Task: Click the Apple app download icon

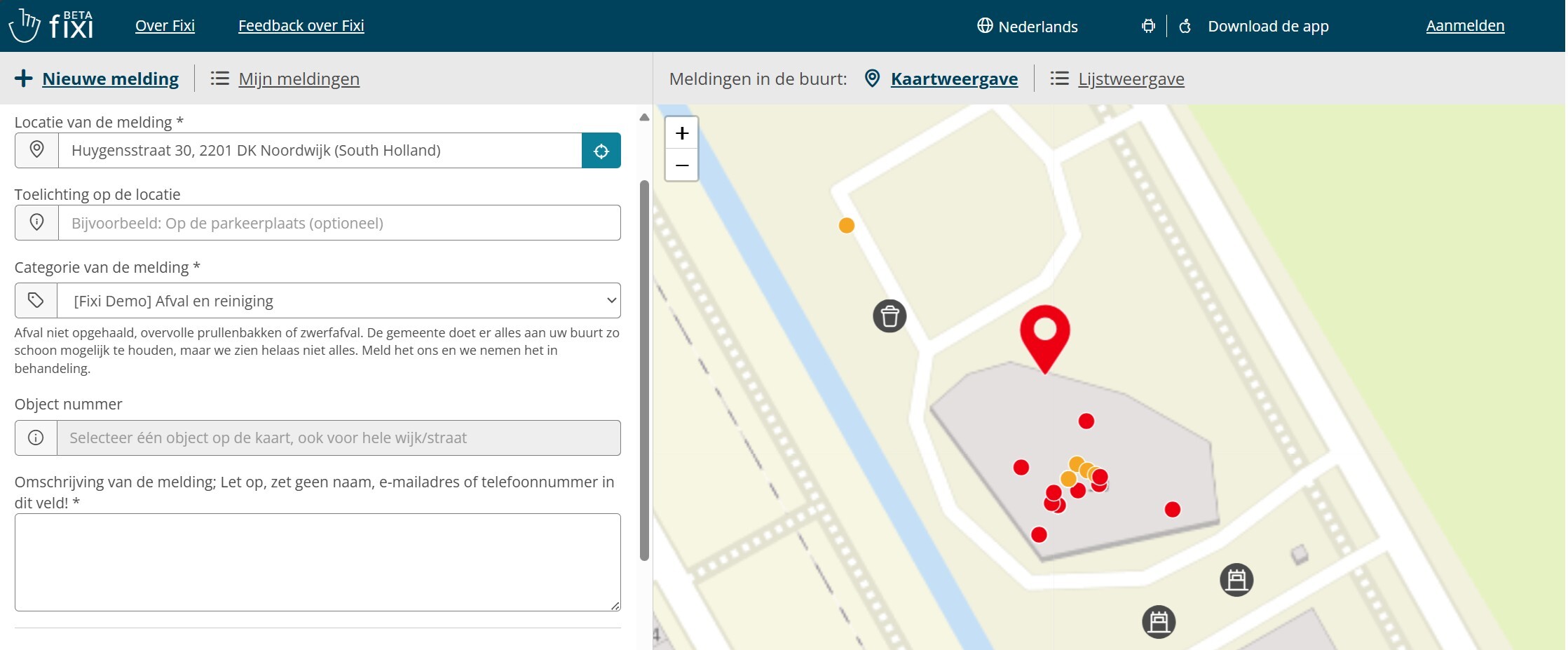Action: tap(1185, 27)
